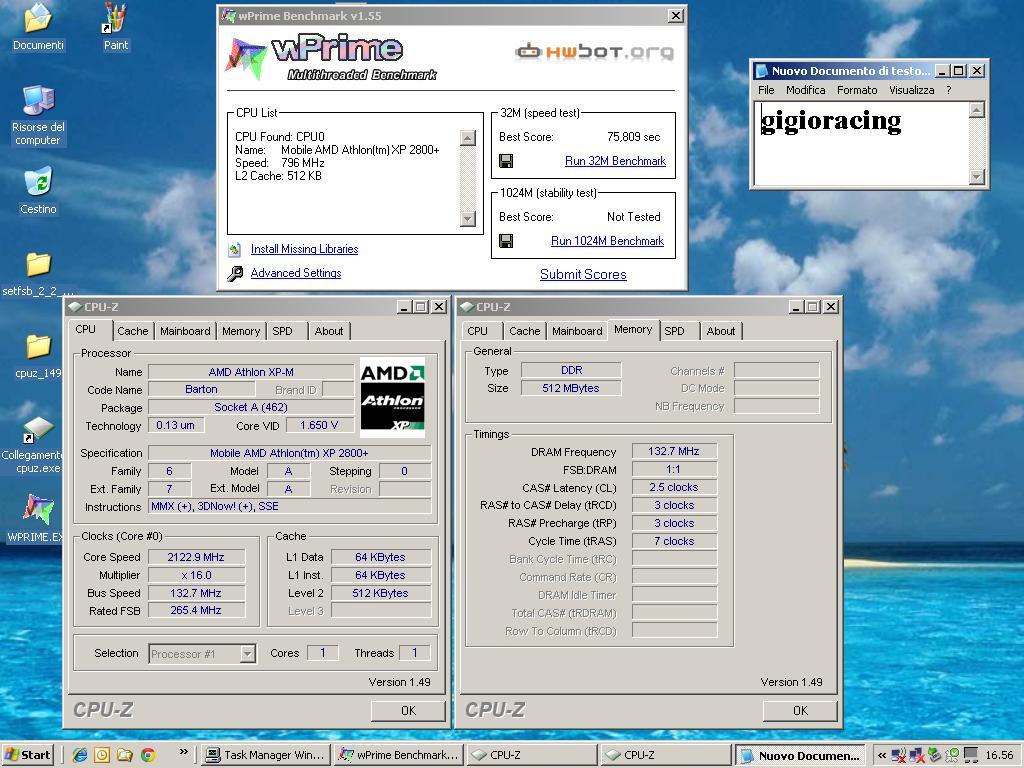This screenshot has height=768, width=1024.
Task: Open the cpuz_149 folder icon
Action: [38, 347]
